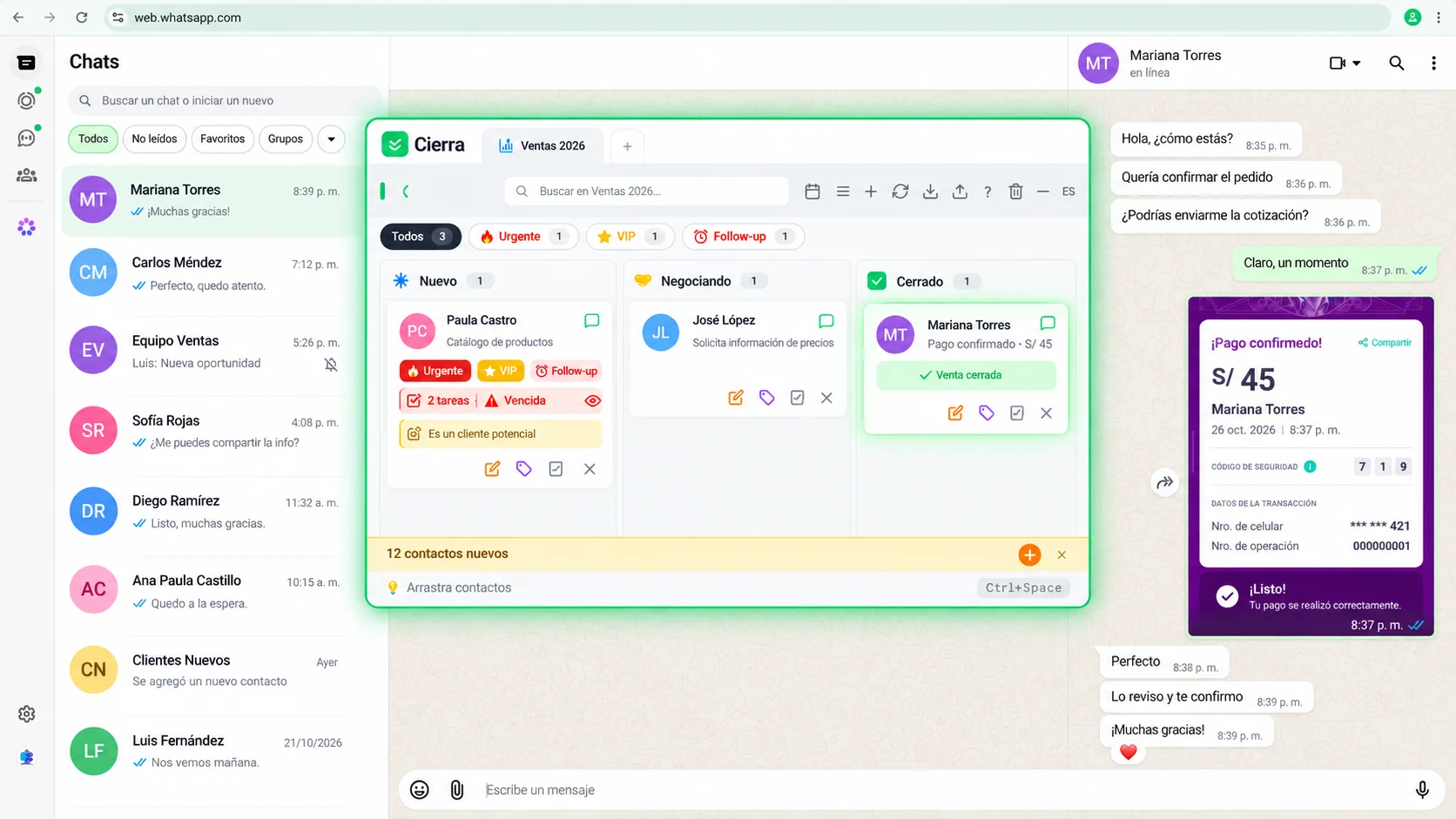The width and height of the screenshot is (1456, 819).
Task: Click the list view icon in Cierra toolbar
Action: click(843, 191)
